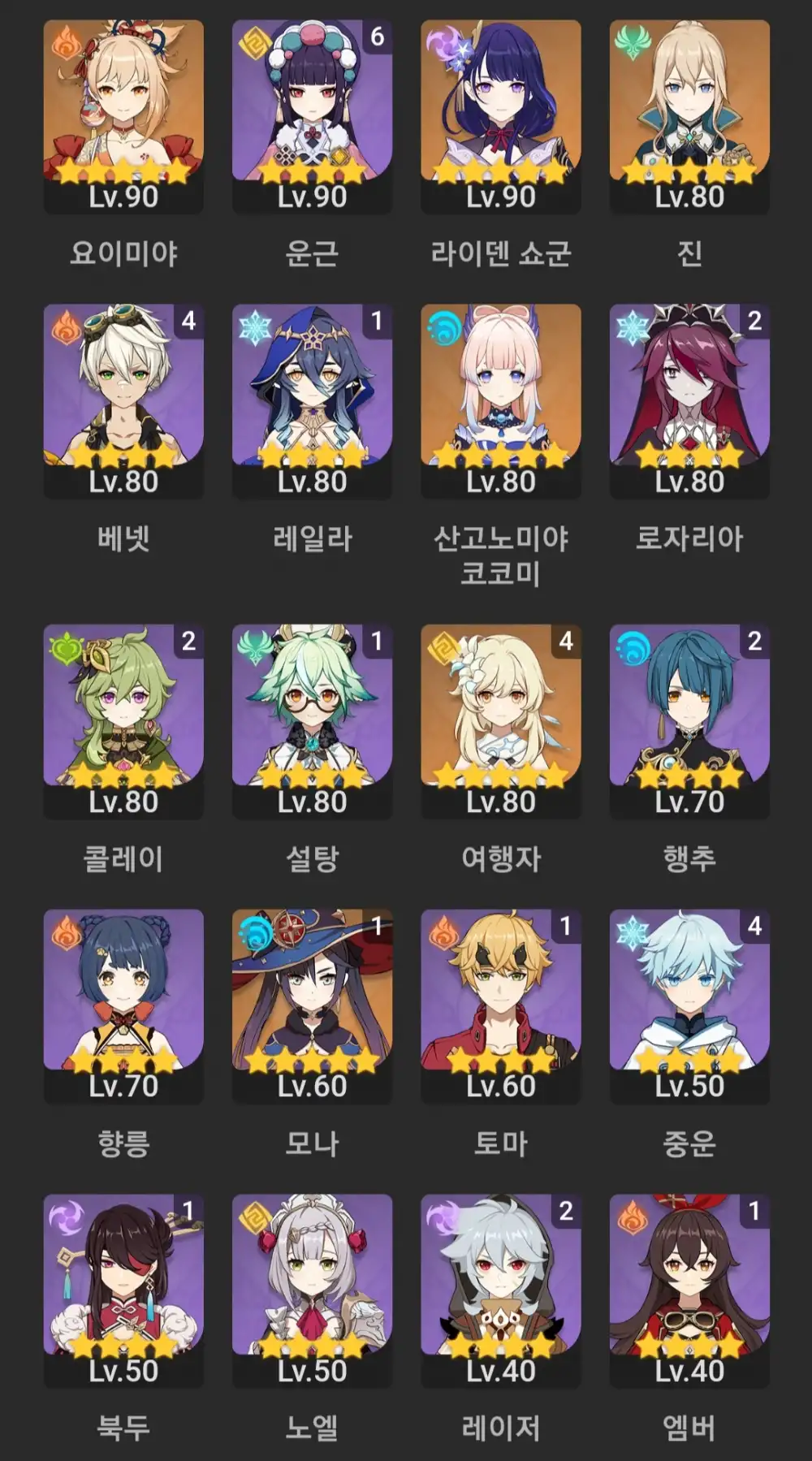Click the Dendro element icon on 콜레이
The width and height of the screenshot is (812, 1461).
tap(67, 648)
